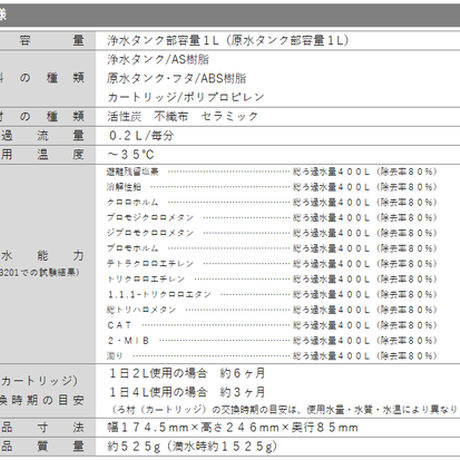Click the 総トリハロメタン removal row
Screen dimensions: 460x460
click(x=272, y=310)
